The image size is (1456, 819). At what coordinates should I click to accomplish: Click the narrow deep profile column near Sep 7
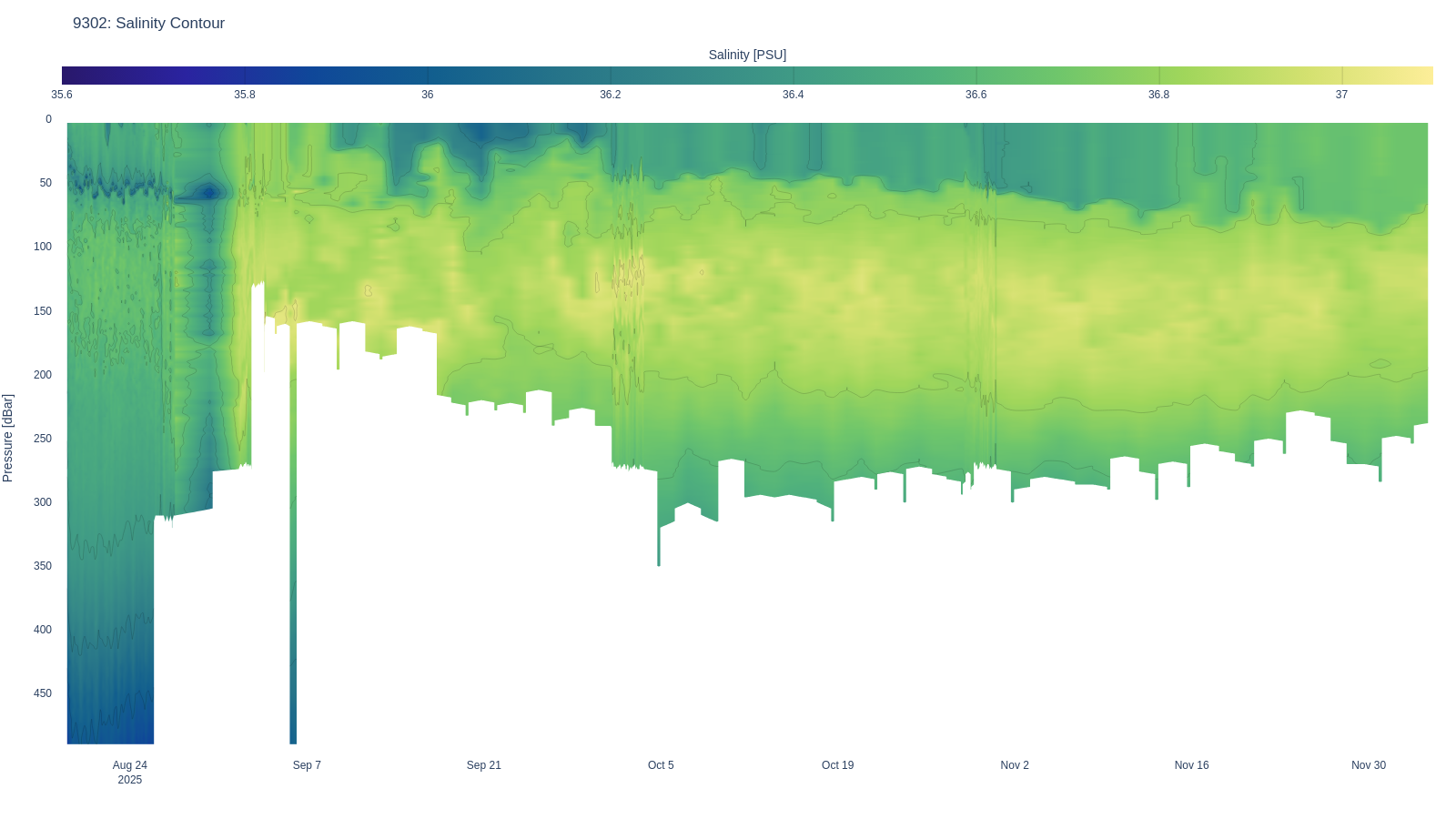pos(293,591)
